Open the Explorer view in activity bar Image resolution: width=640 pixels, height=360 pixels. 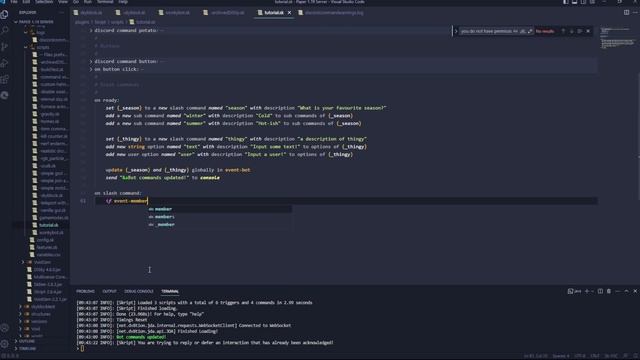coord(4,15)
